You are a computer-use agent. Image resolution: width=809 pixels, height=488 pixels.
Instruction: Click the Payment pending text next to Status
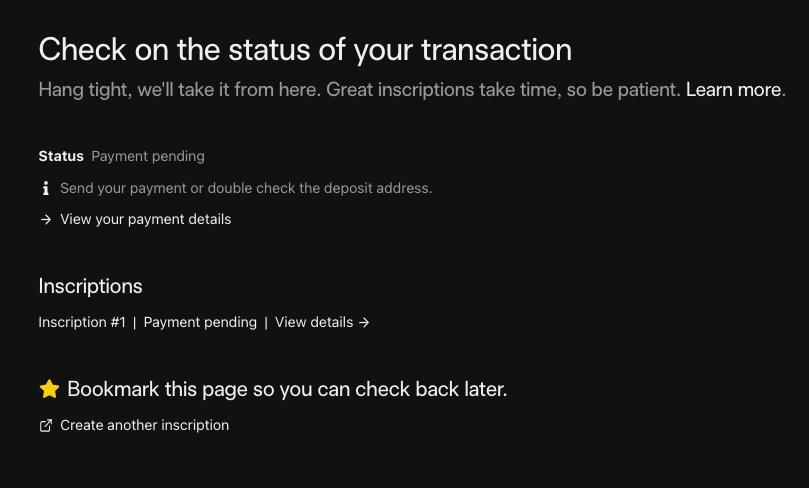point(148,156)
